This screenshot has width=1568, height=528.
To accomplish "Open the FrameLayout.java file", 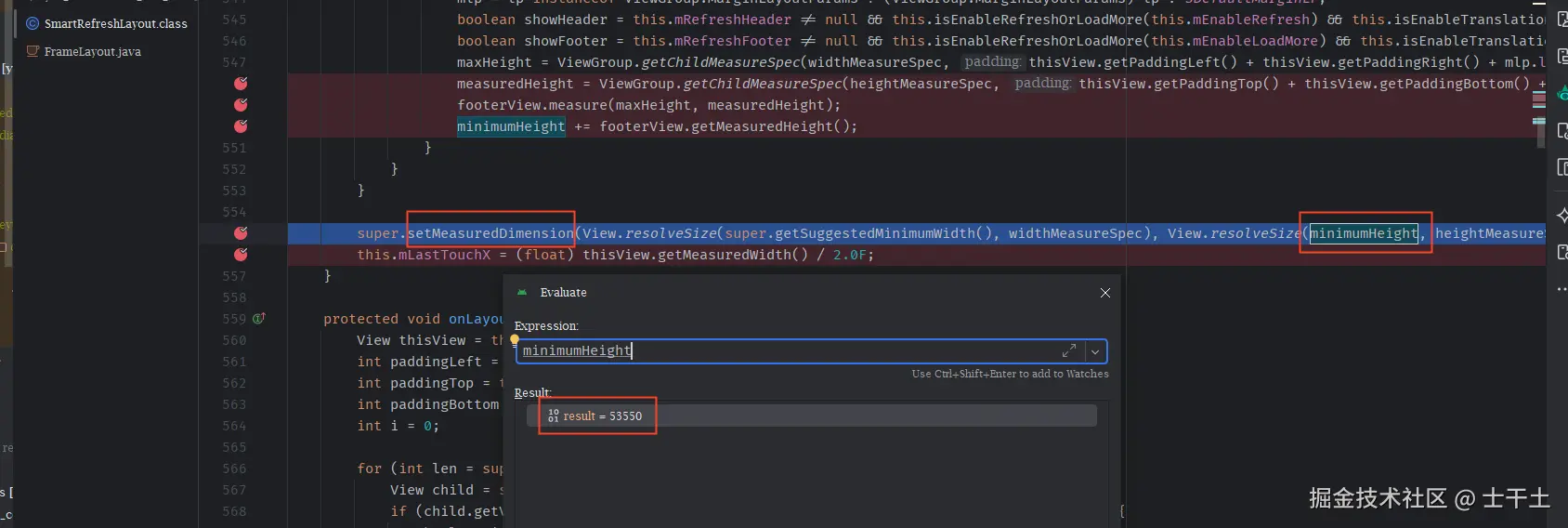I will point(93,51).
